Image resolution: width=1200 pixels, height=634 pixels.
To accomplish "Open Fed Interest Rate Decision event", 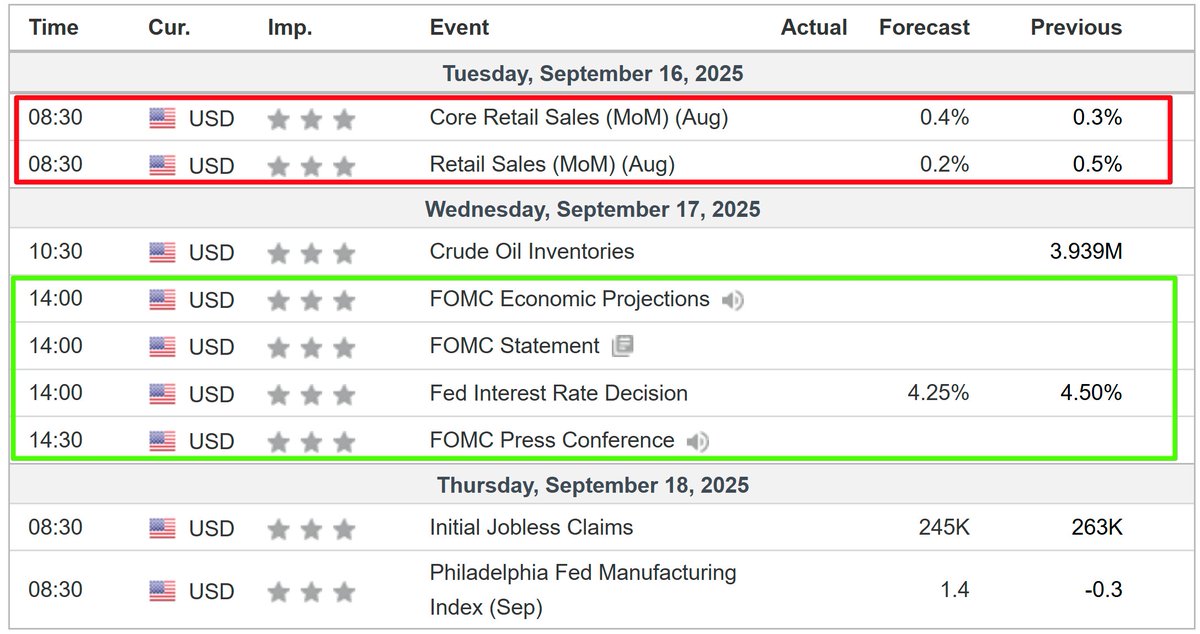I will [559, 393].
